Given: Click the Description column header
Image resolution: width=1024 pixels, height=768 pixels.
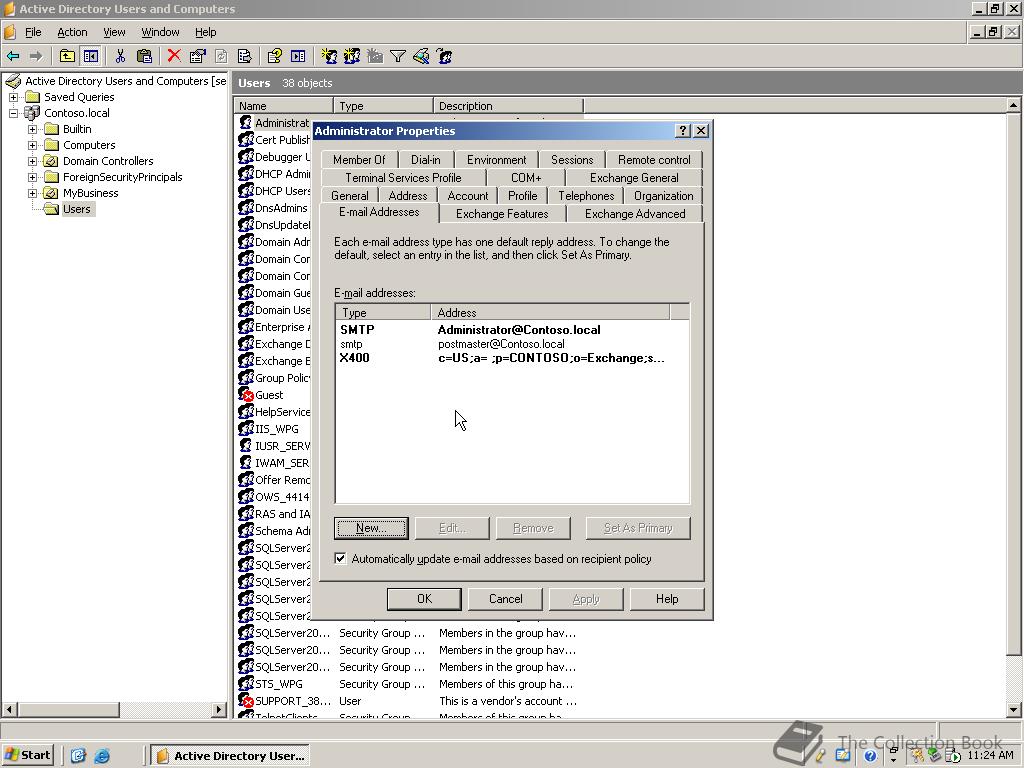Looking at the screenshot, I should 507,106.
